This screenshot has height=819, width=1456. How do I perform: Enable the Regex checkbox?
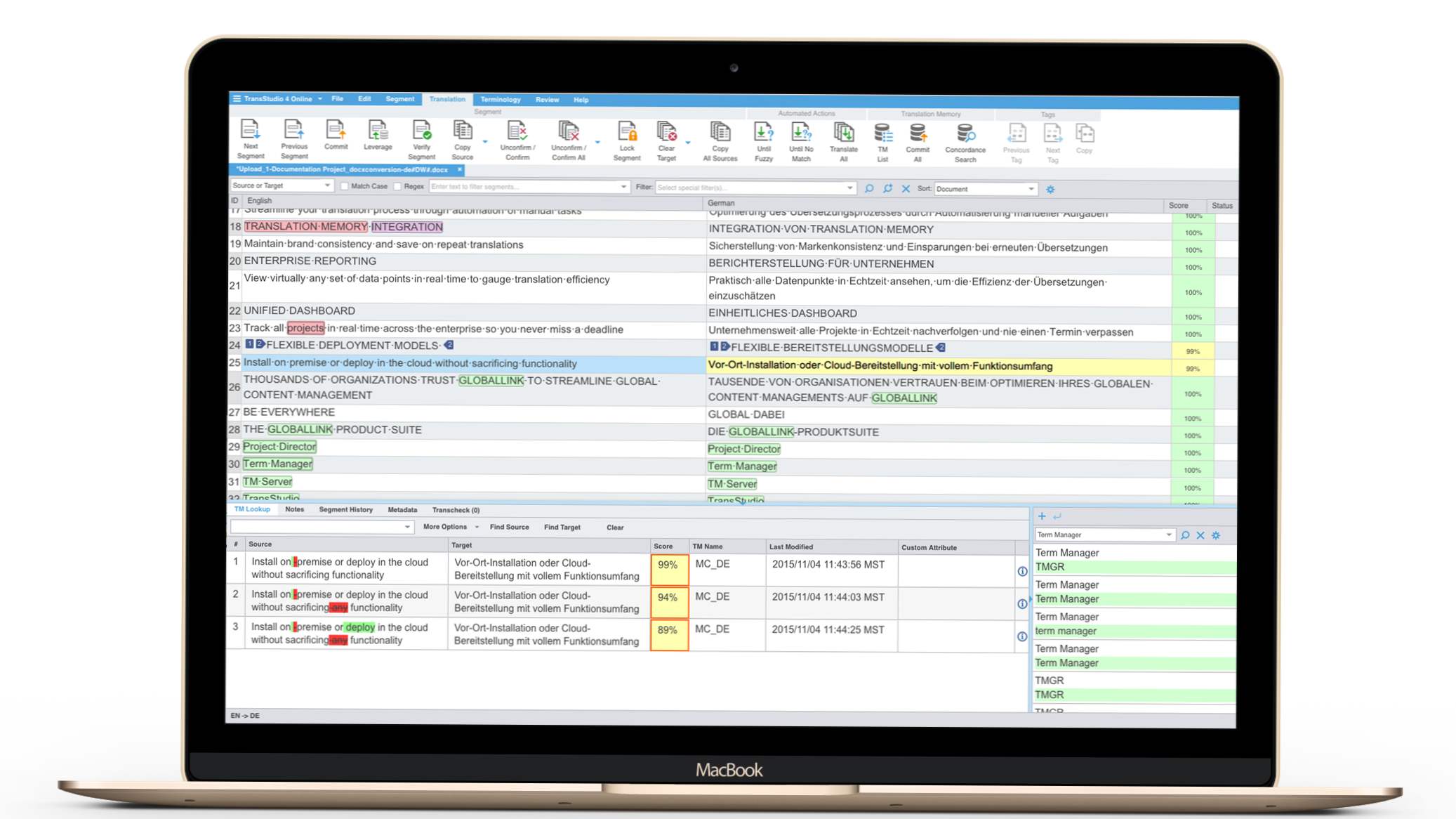click(397, 186)
